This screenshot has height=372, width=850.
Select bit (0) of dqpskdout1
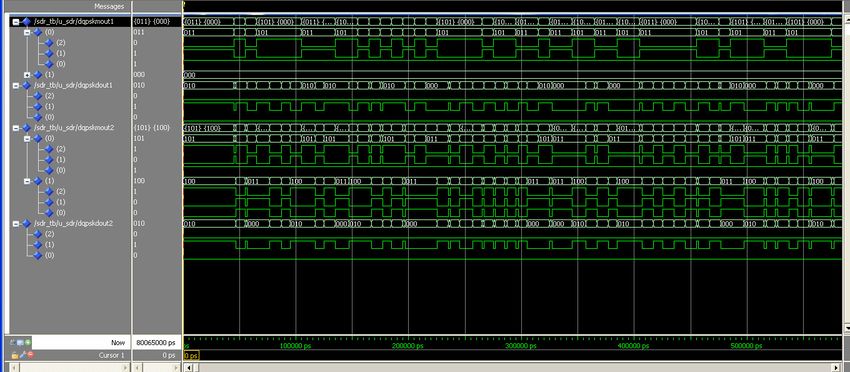[x=50, y=117]
